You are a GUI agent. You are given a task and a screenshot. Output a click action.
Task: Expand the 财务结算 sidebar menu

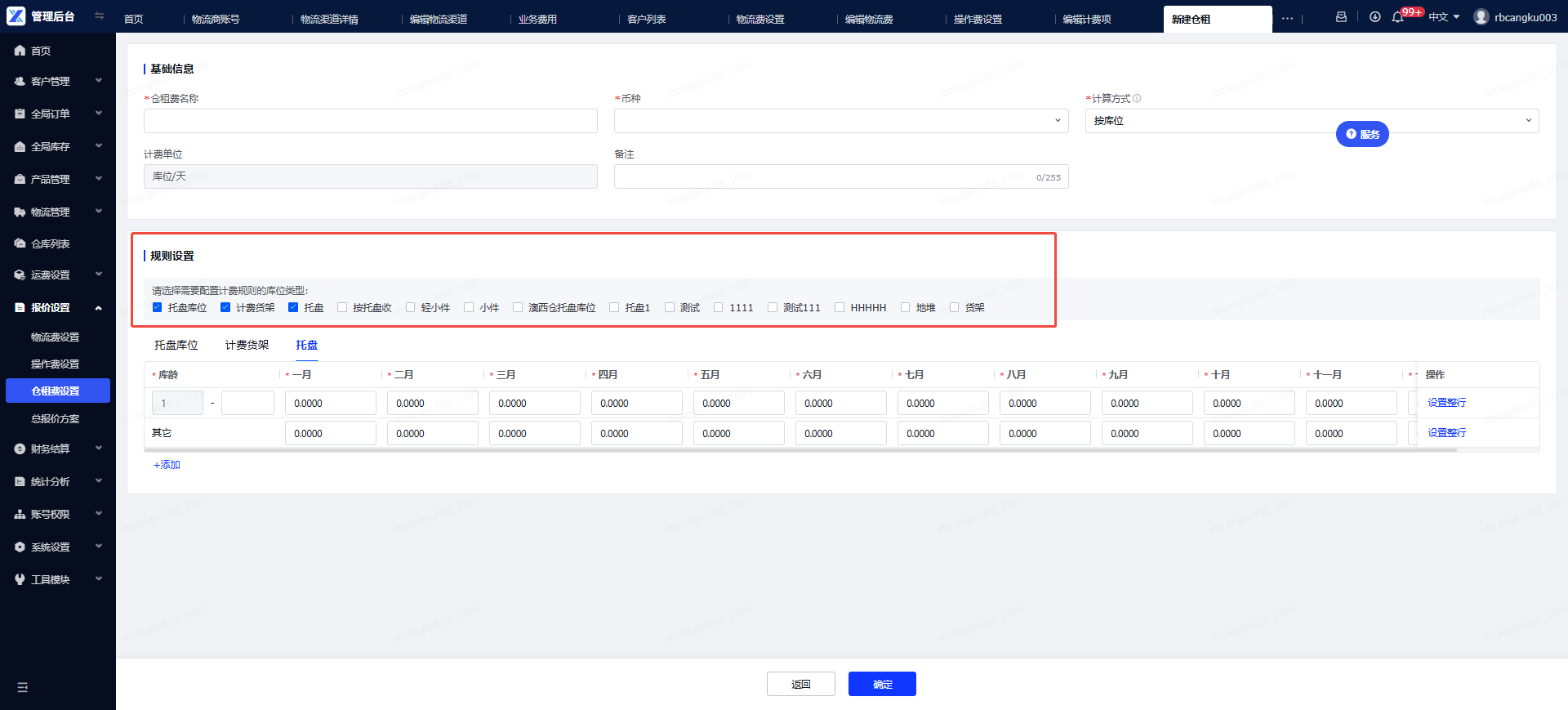58,449
